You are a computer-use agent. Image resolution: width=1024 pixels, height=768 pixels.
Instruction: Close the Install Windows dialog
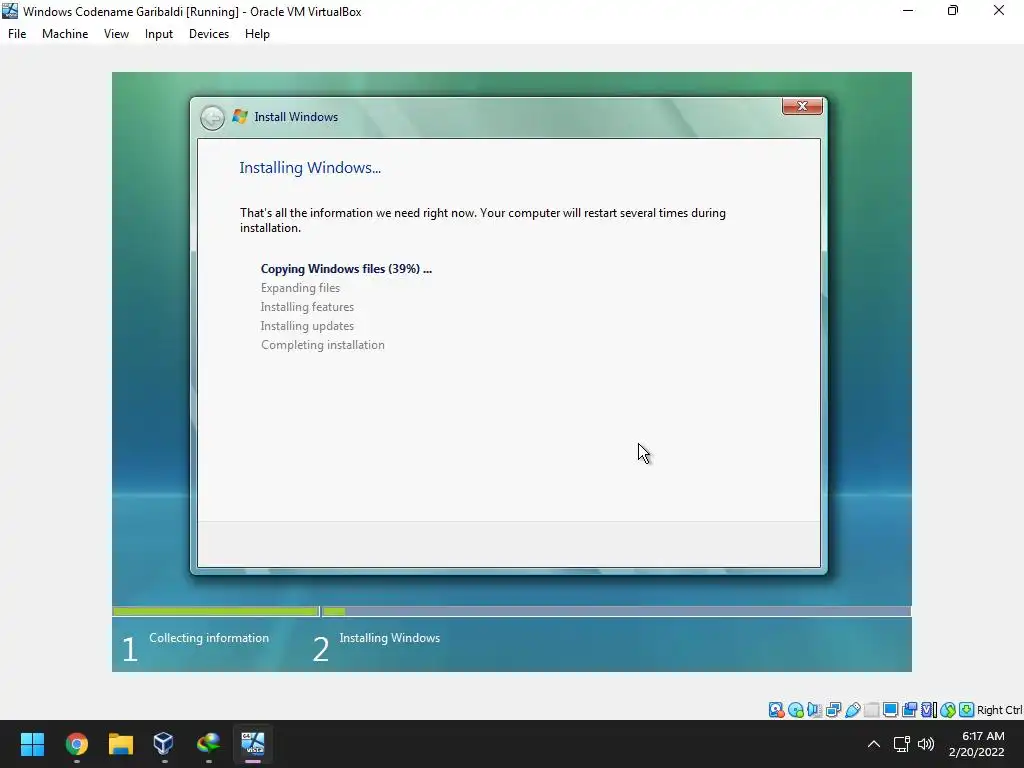[802, 106]
